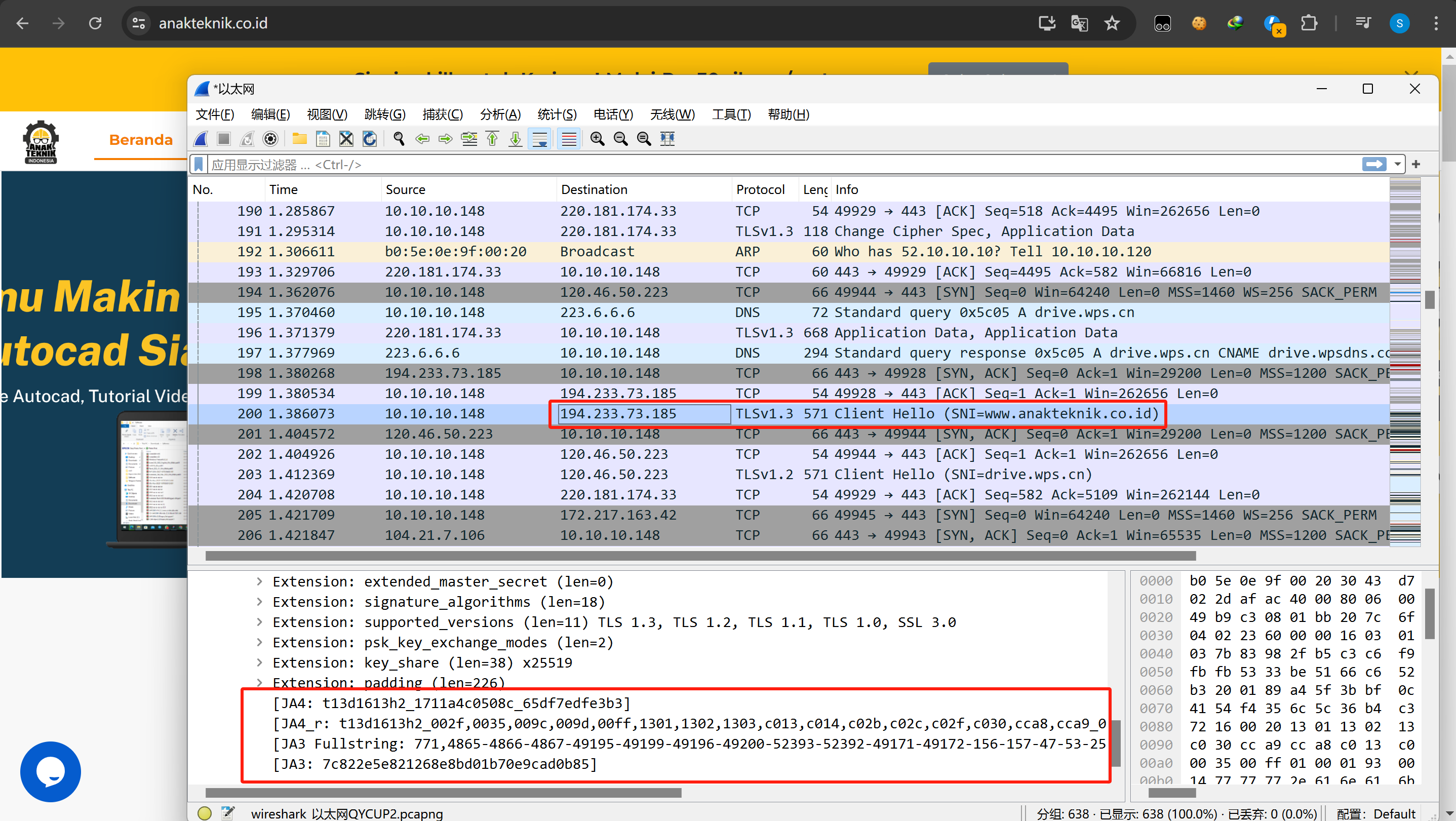
Task: Click the packet details horizontal scrollbar
Action: click(443, 793)
